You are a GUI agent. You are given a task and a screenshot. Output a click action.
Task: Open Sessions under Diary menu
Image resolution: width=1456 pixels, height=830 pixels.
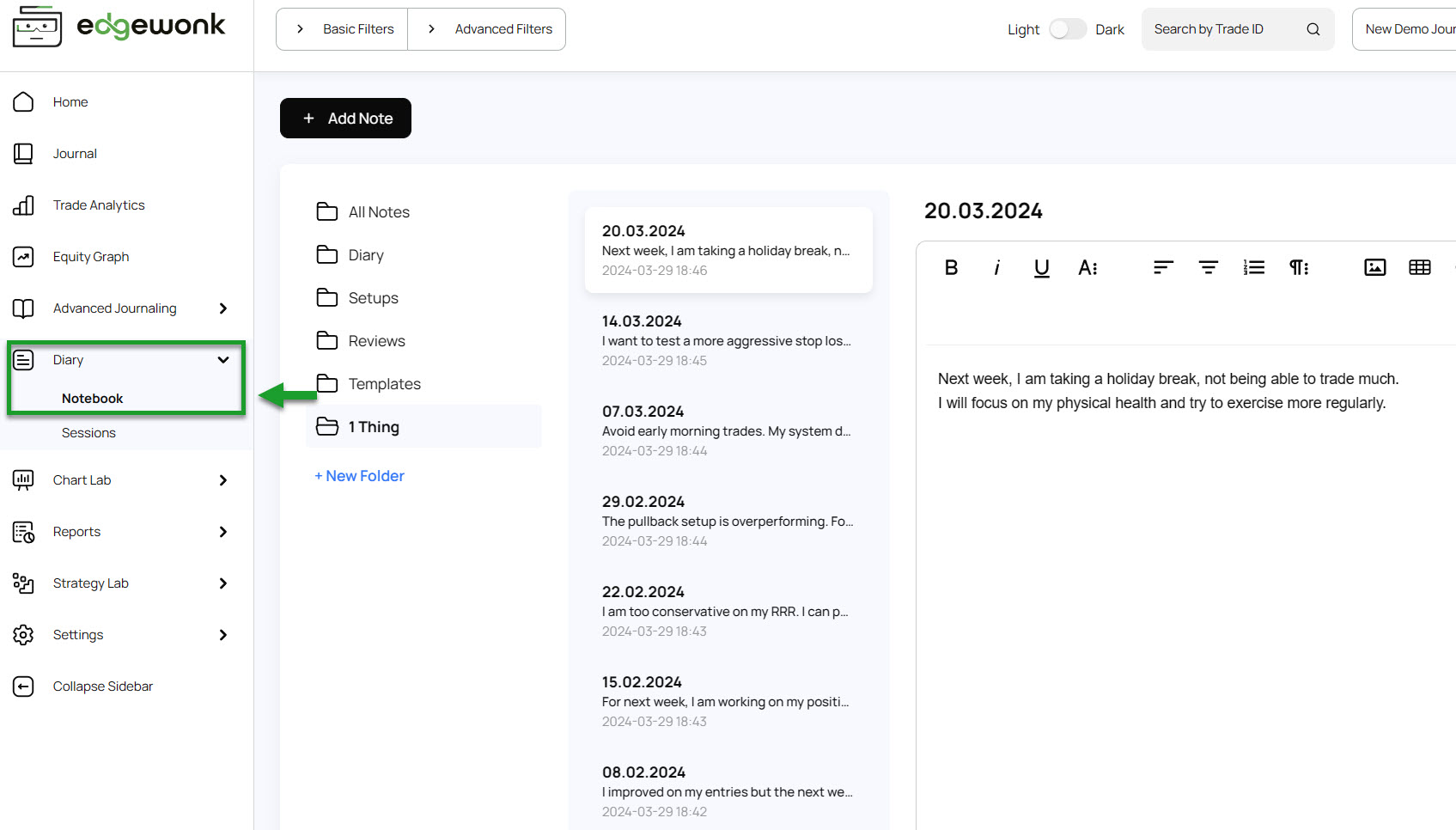pyautogui.click(x=88, y=433)
